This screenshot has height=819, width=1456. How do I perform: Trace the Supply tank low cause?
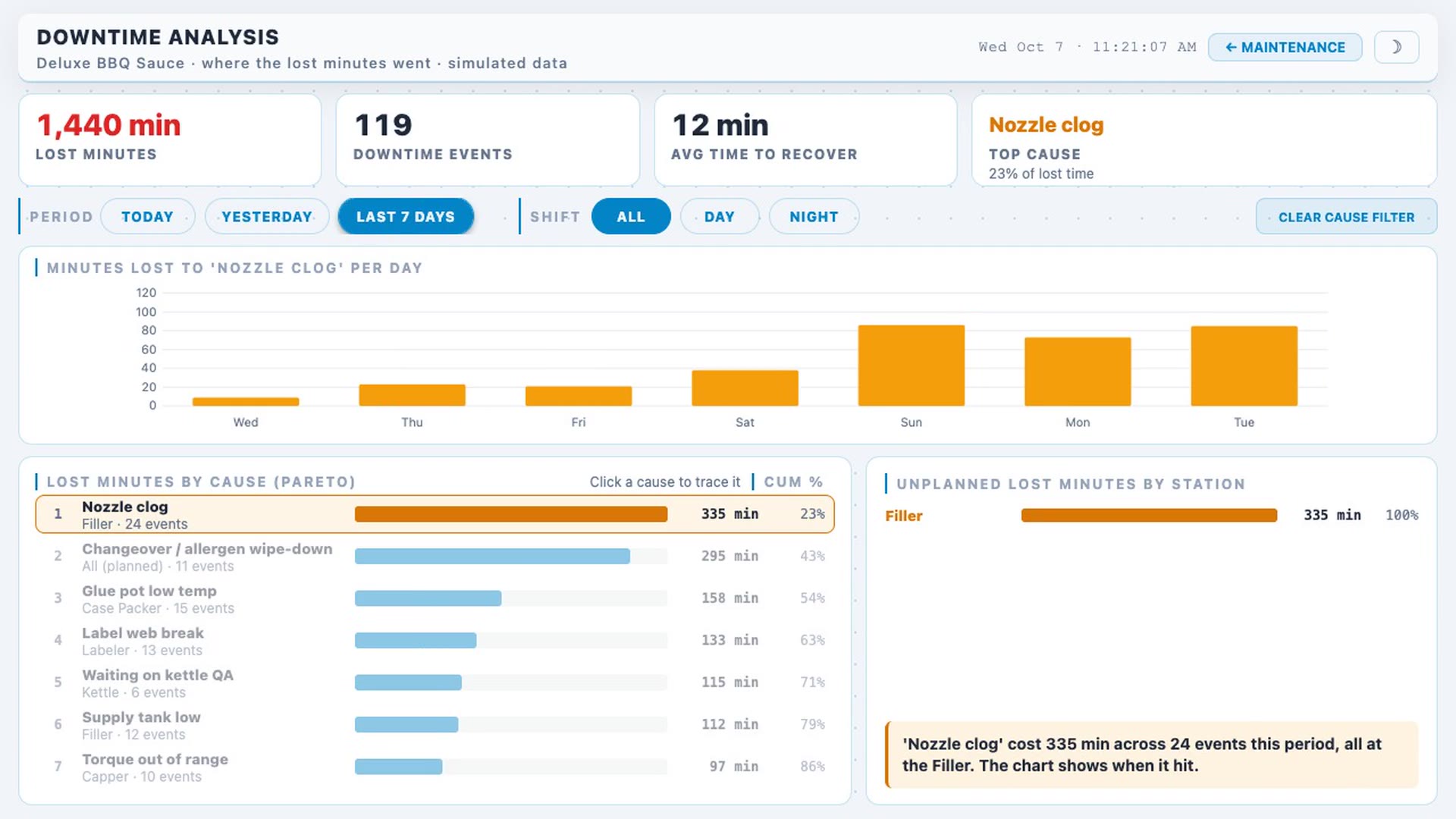click(x=435, y=725)
